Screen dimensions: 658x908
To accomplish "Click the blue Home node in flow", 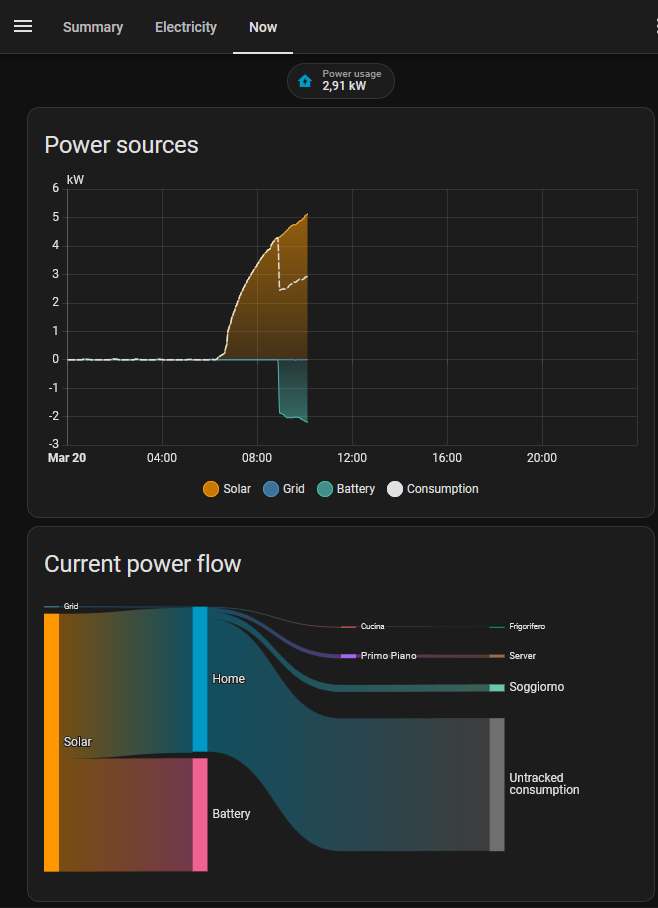I will point(200,679).
